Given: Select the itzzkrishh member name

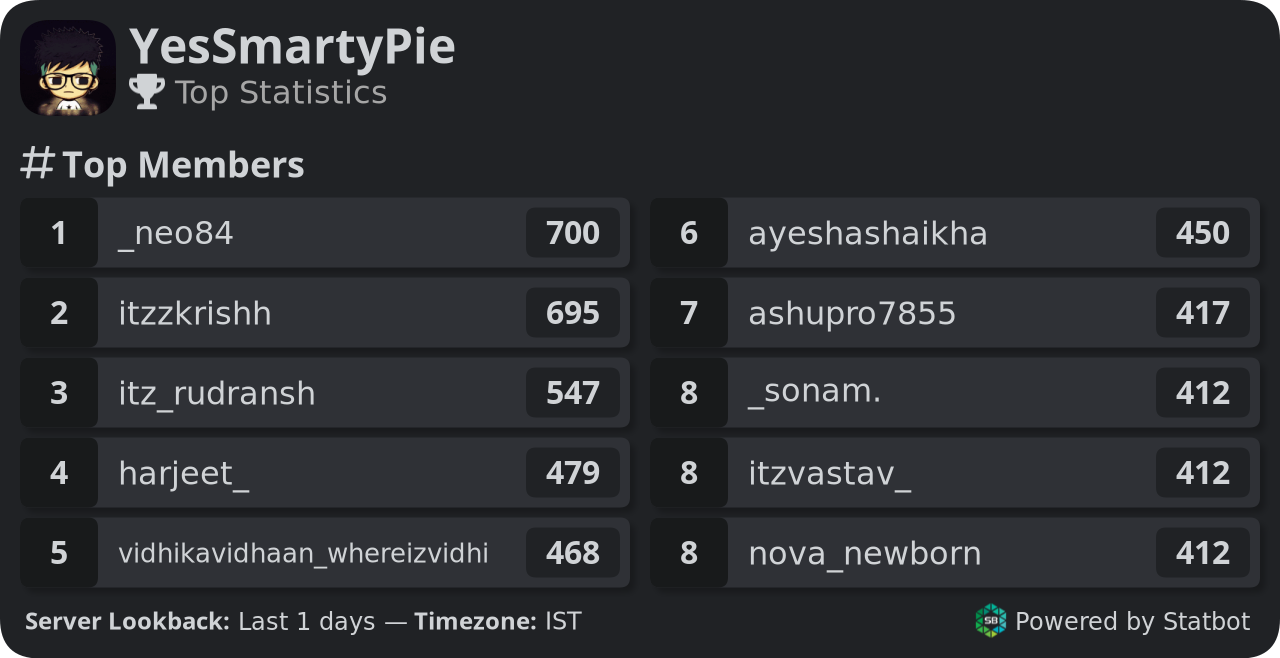Looking at the screenshot, I should [195, 313].
